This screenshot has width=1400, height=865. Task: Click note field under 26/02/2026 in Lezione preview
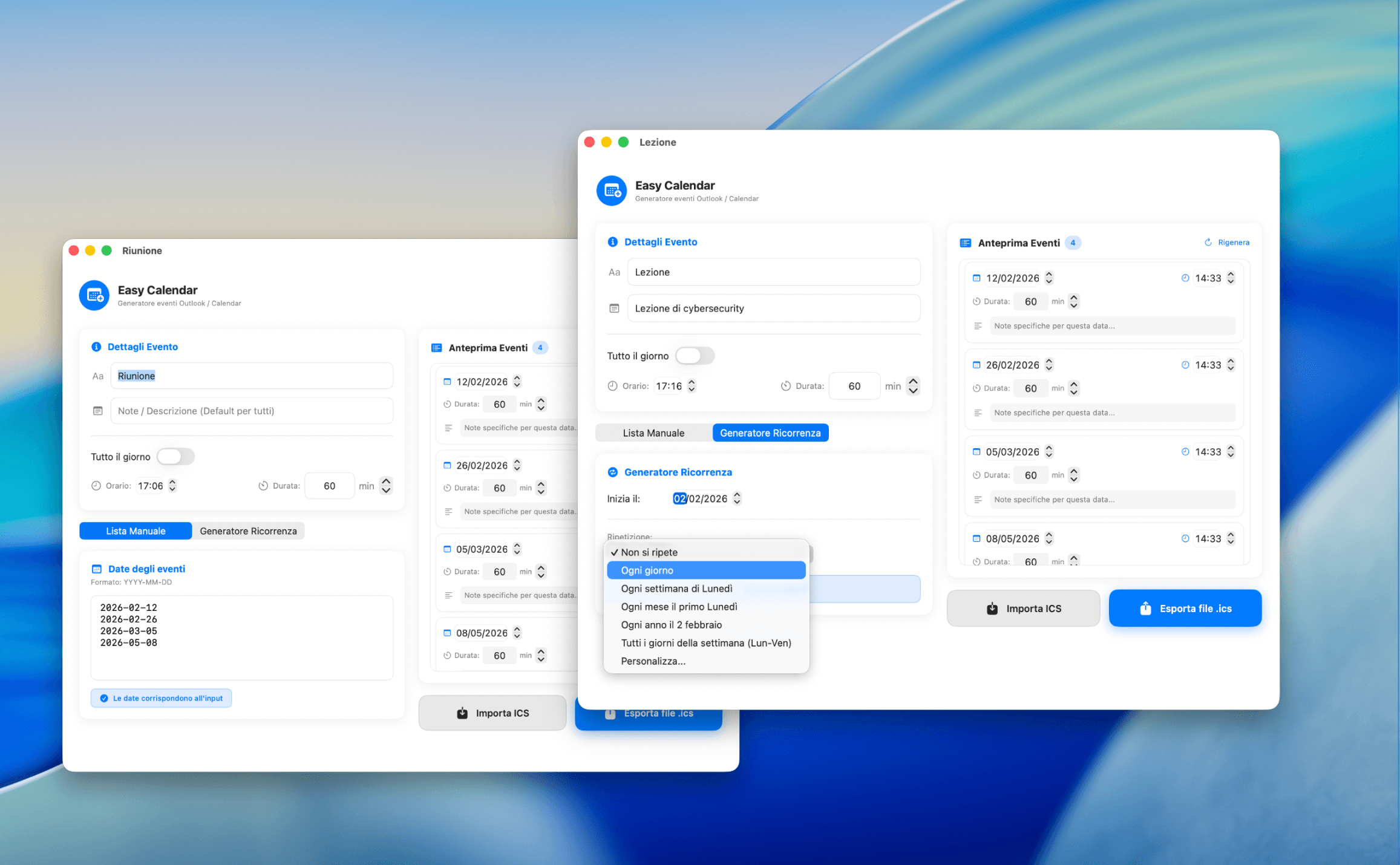tap(1111, 413)
